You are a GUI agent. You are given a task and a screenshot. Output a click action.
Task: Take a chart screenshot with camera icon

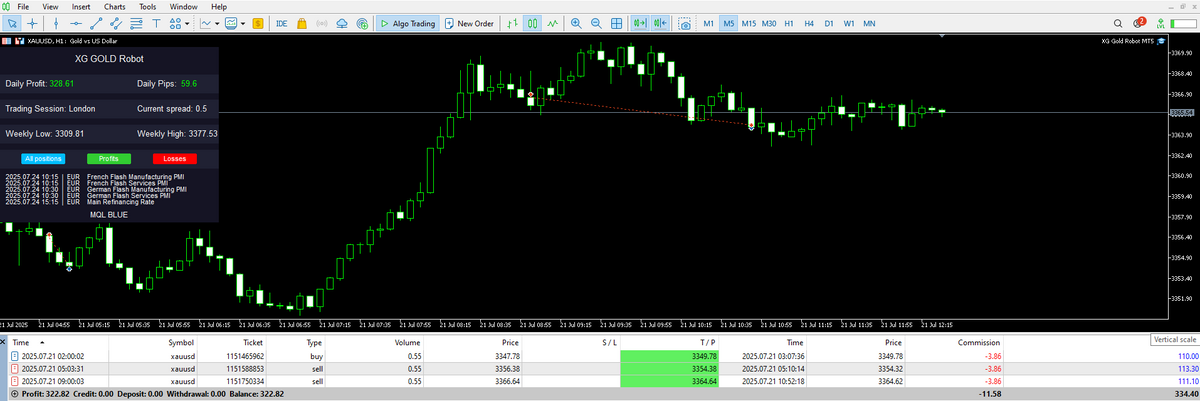click(x=685, y=23)
